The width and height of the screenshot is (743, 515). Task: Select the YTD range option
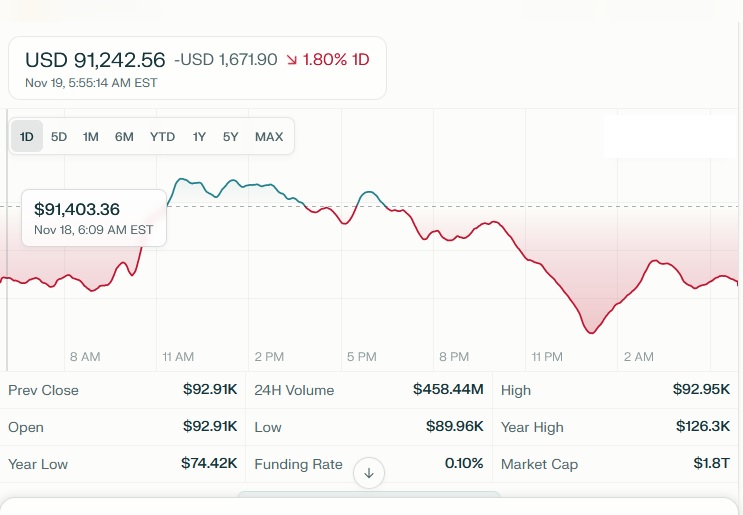point(162,137)
